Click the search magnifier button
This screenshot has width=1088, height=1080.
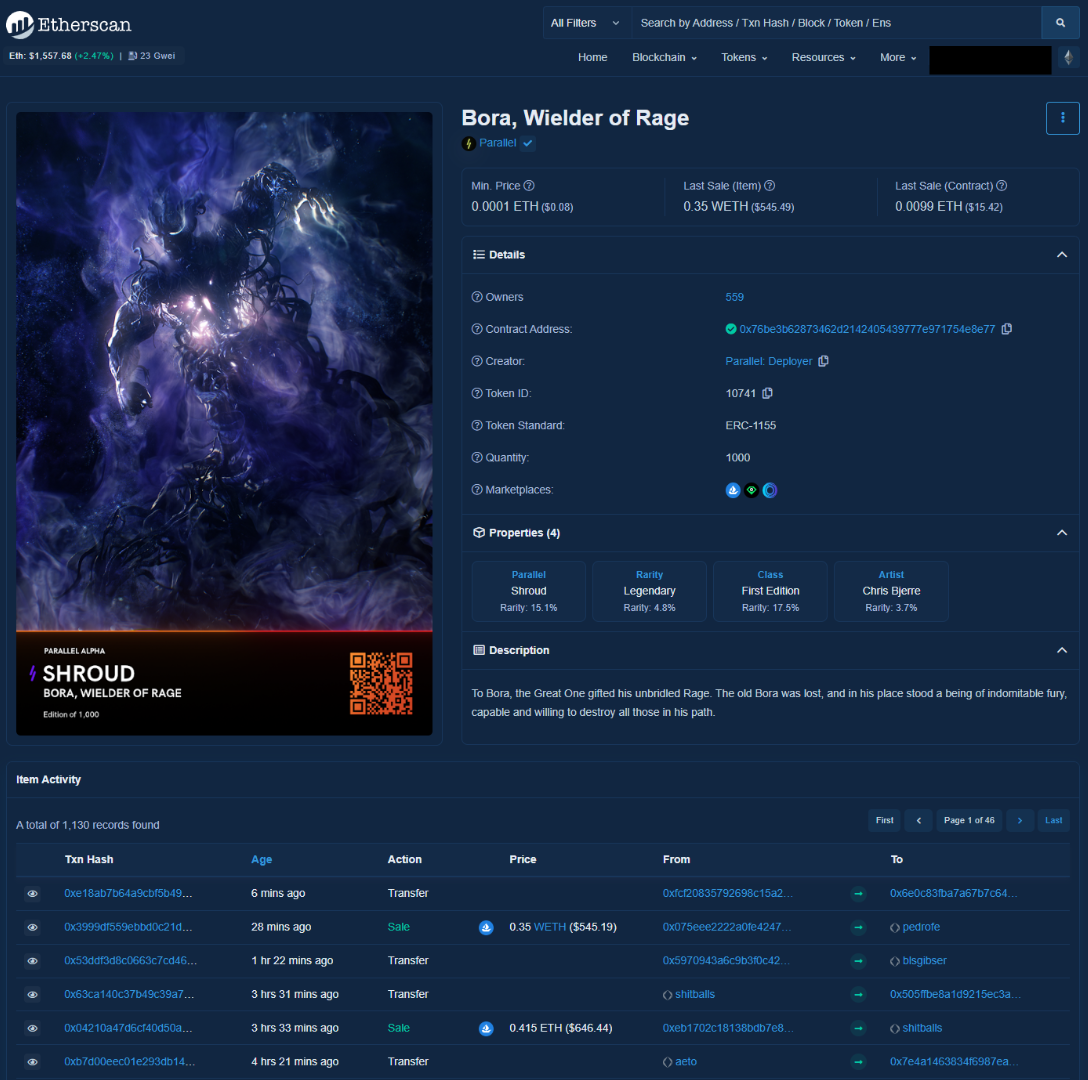(x=1060, y=23)
